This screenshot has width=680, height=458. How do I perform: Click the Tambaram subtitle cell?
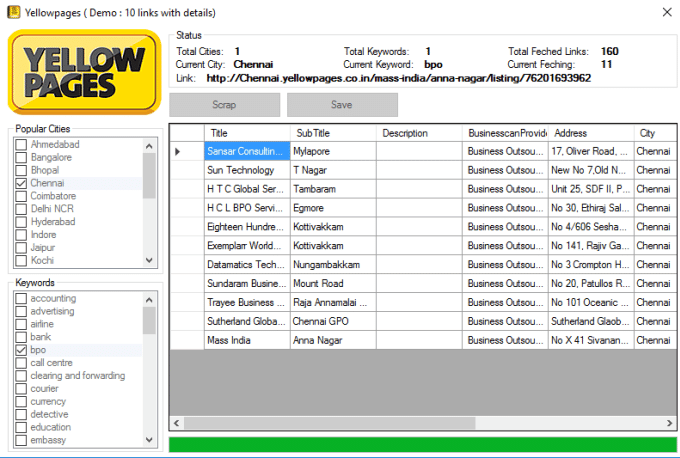coord(333,189)
